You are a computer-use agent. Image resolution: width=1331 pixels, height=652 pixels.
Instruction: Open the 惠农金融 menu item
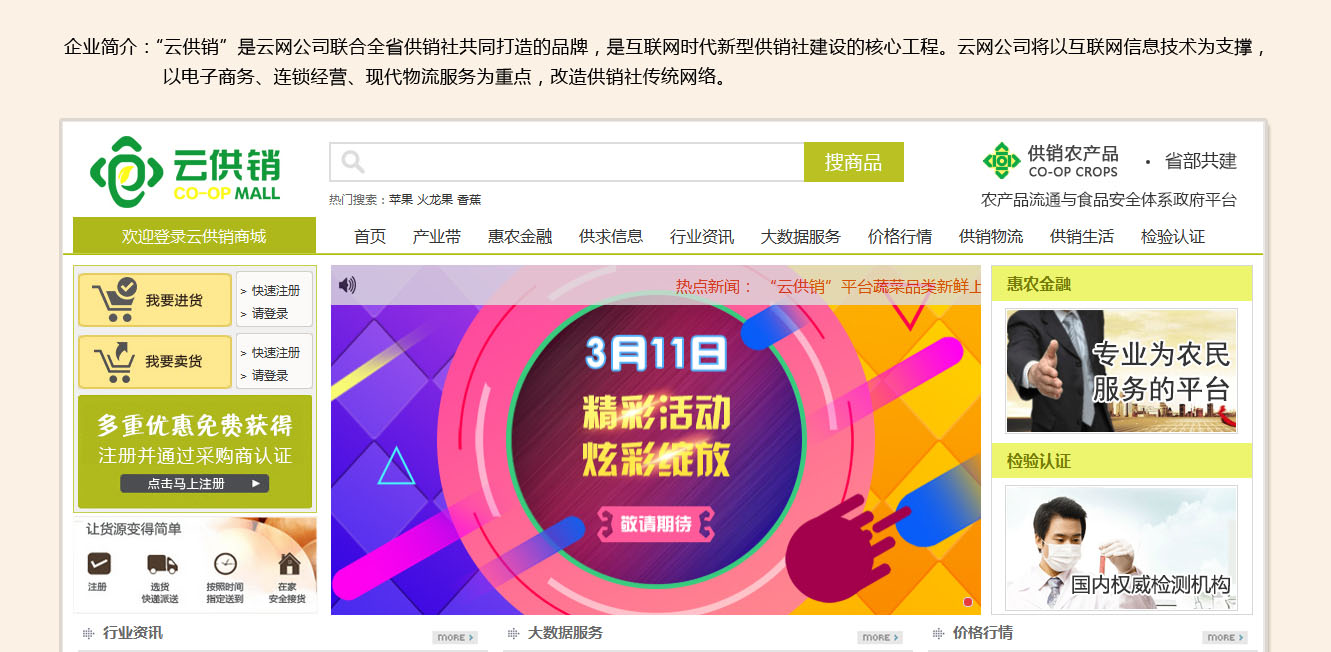click(x=520, y=237)
